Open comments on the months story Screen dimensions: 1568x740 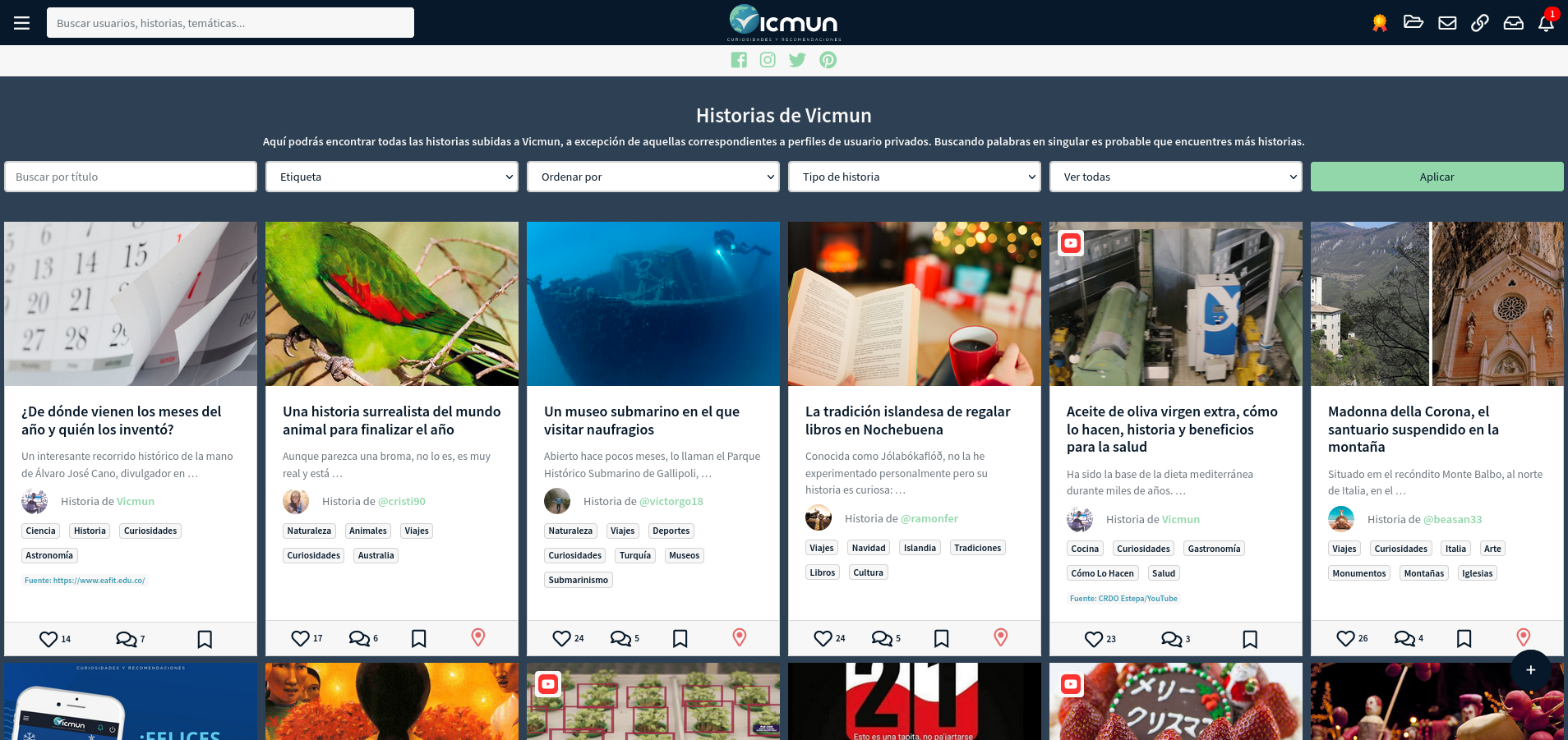tap(126, 639)
